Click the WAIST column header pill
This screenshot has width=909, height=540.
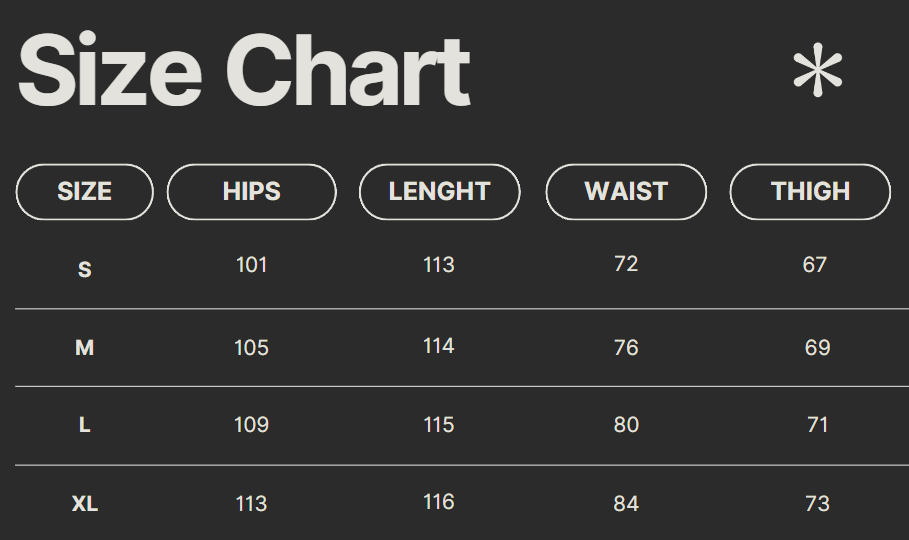pyautogui.click(x=626, y=192)
